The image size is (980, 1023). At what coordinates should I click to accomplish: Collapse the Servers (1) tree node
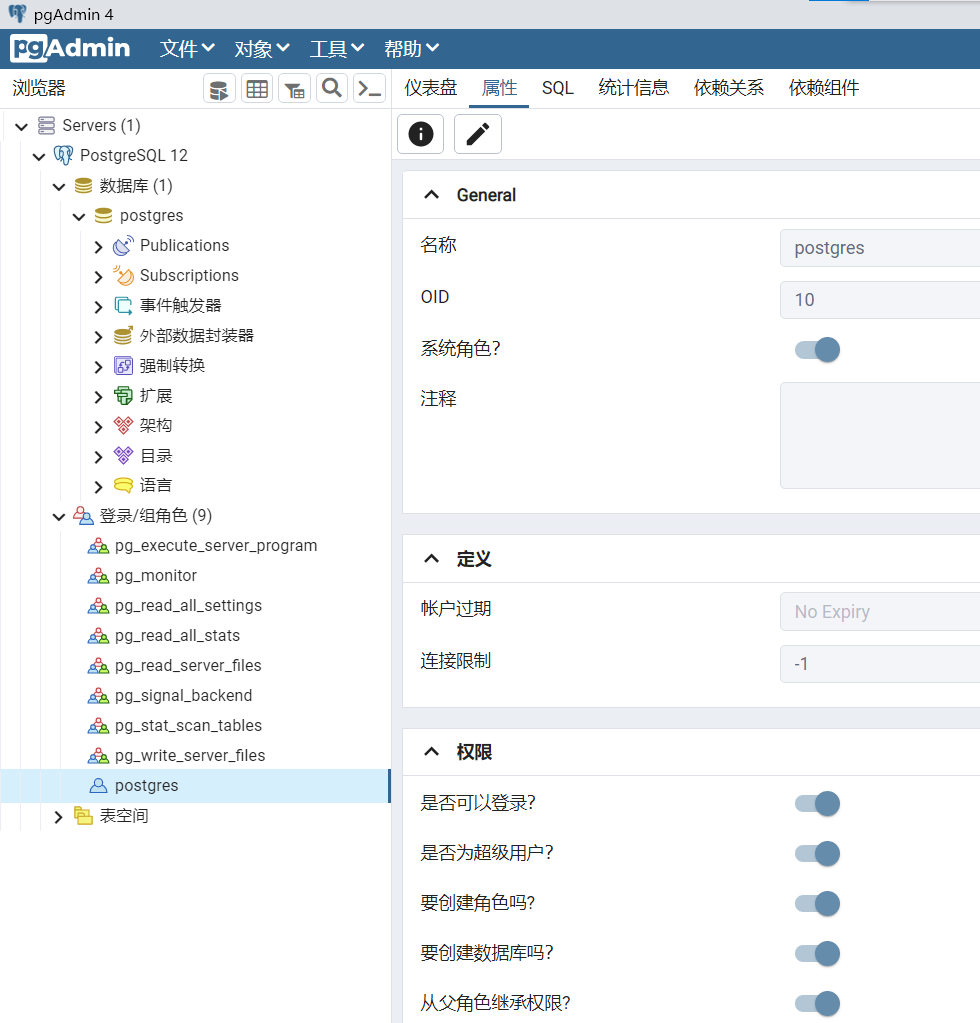pyautogui.click(x=22, y=127)
